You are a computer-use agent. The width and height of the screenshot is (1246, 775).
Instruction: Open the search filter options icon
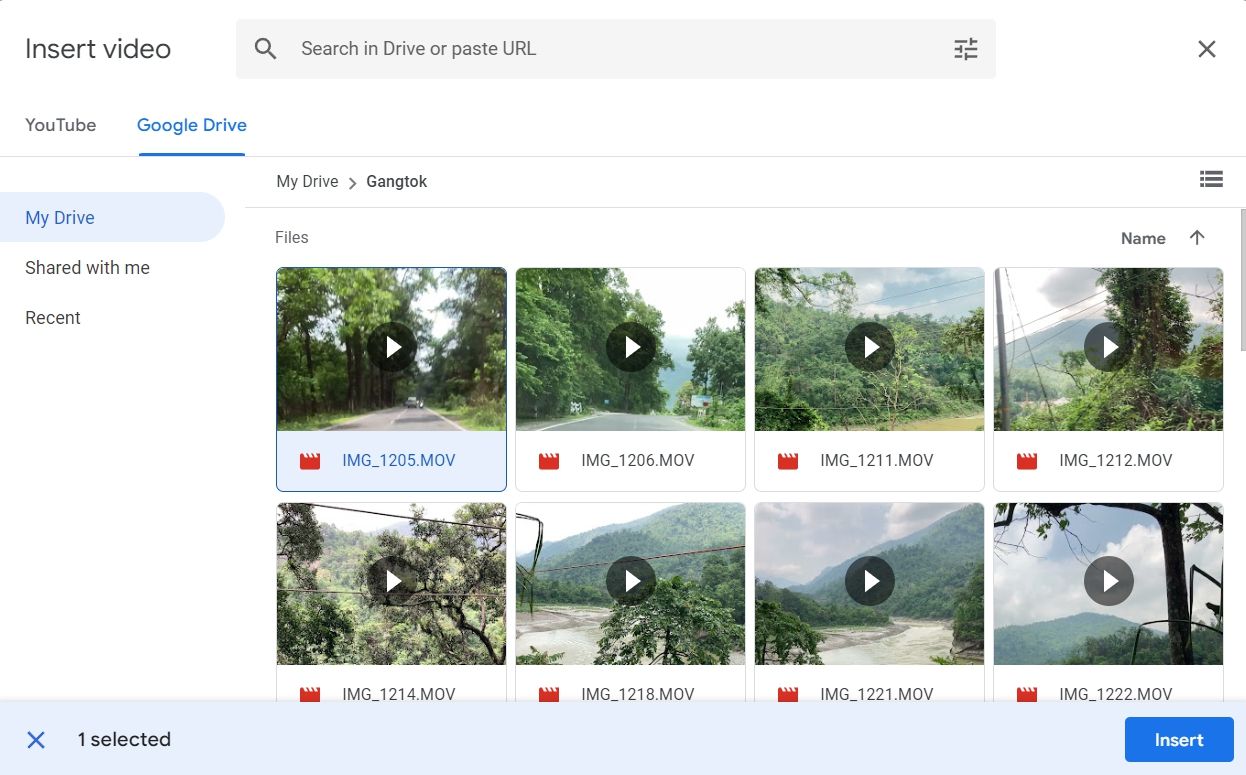[964, 48]
